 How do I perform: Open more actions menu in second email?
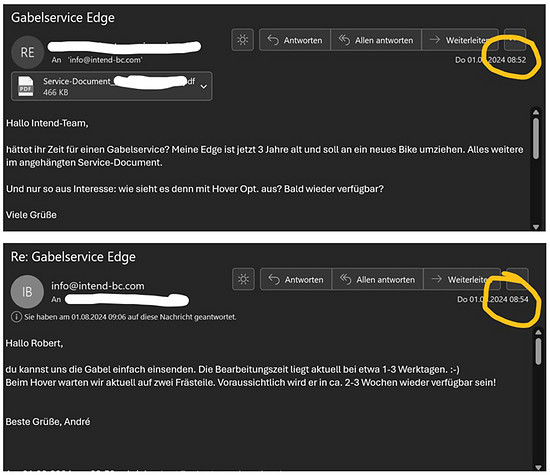pyautogui.click(x=517, y=279)
